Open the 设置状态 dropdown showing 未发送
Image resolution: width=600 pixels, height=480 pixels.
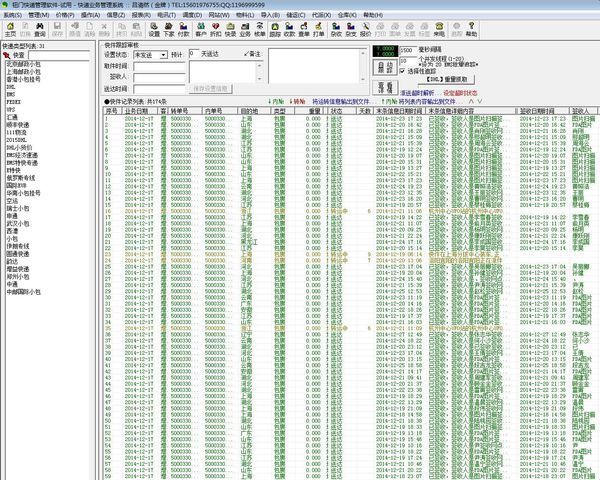click(150, 54)
